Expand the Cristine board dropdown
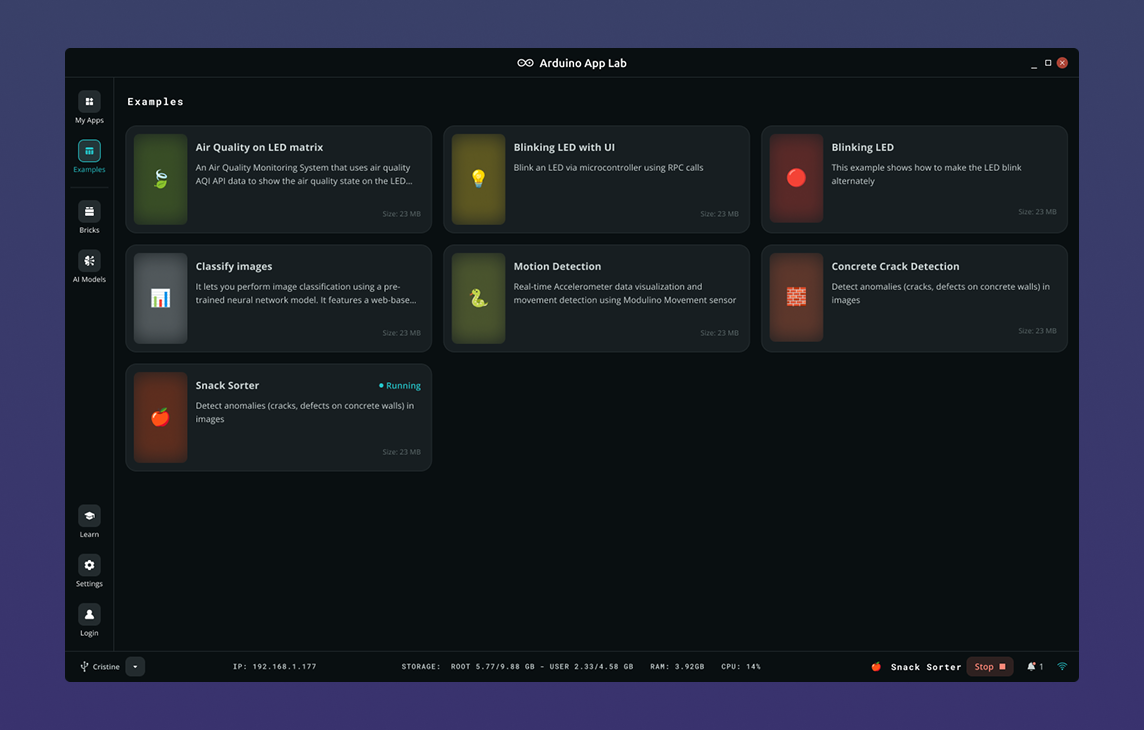Image resolution: width=1144 pixels, height=730 pixels. pos(135,667)
